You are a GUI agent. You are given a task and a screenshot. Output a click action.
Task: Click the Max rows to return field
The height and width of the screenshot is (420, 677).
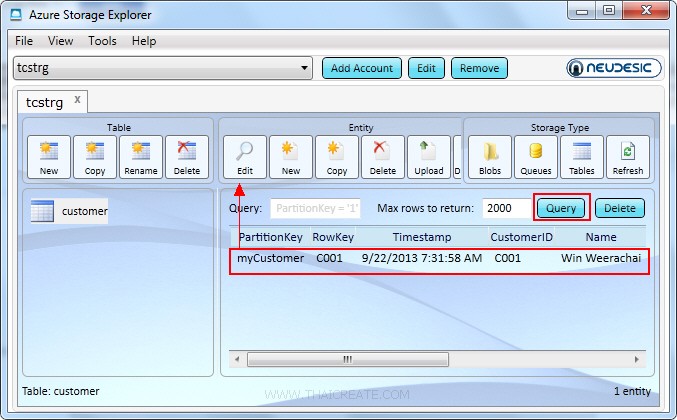507,208
